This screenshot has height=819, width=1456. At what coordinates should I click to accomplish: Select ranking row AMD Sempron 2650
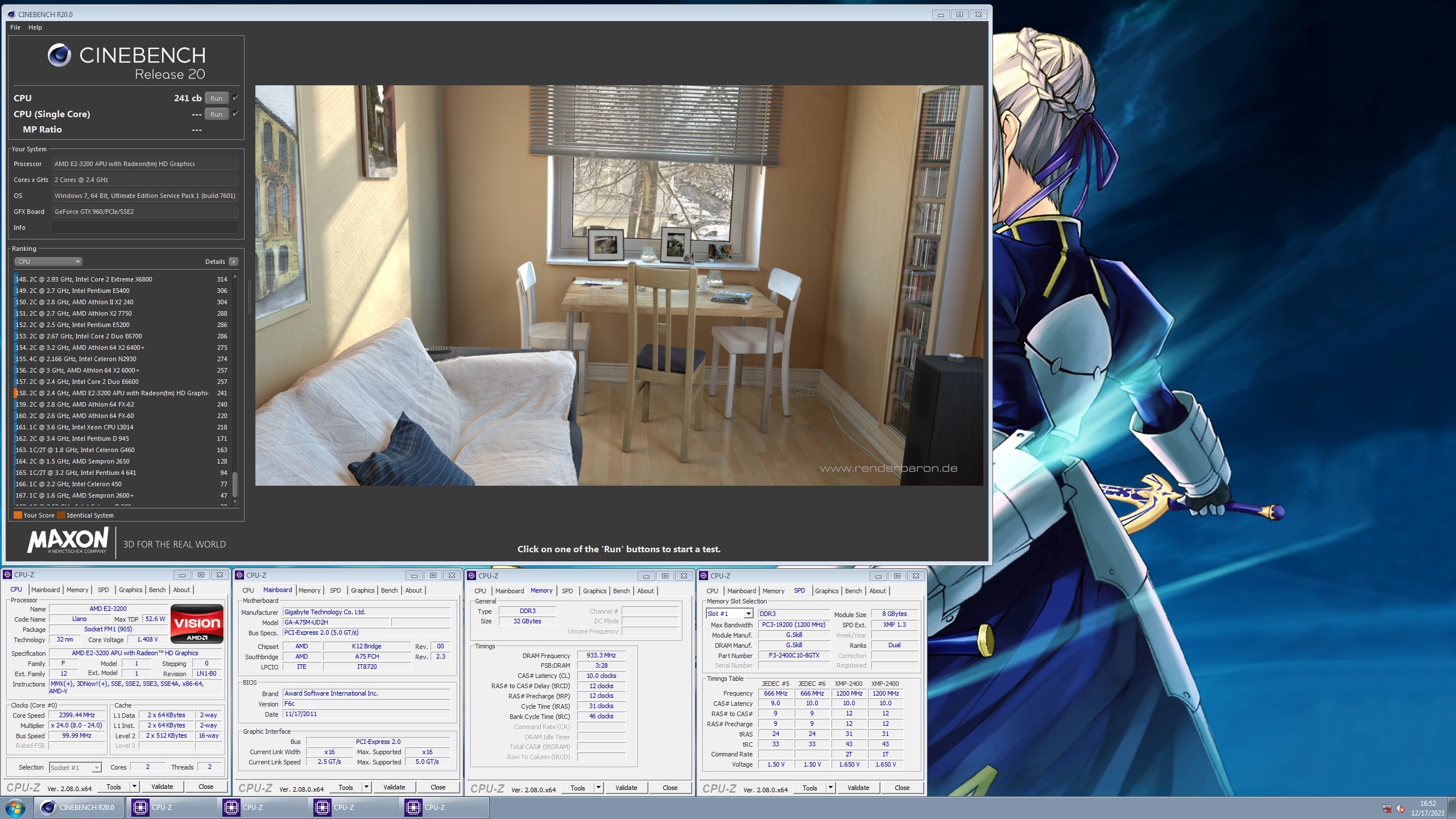[122, 461]
